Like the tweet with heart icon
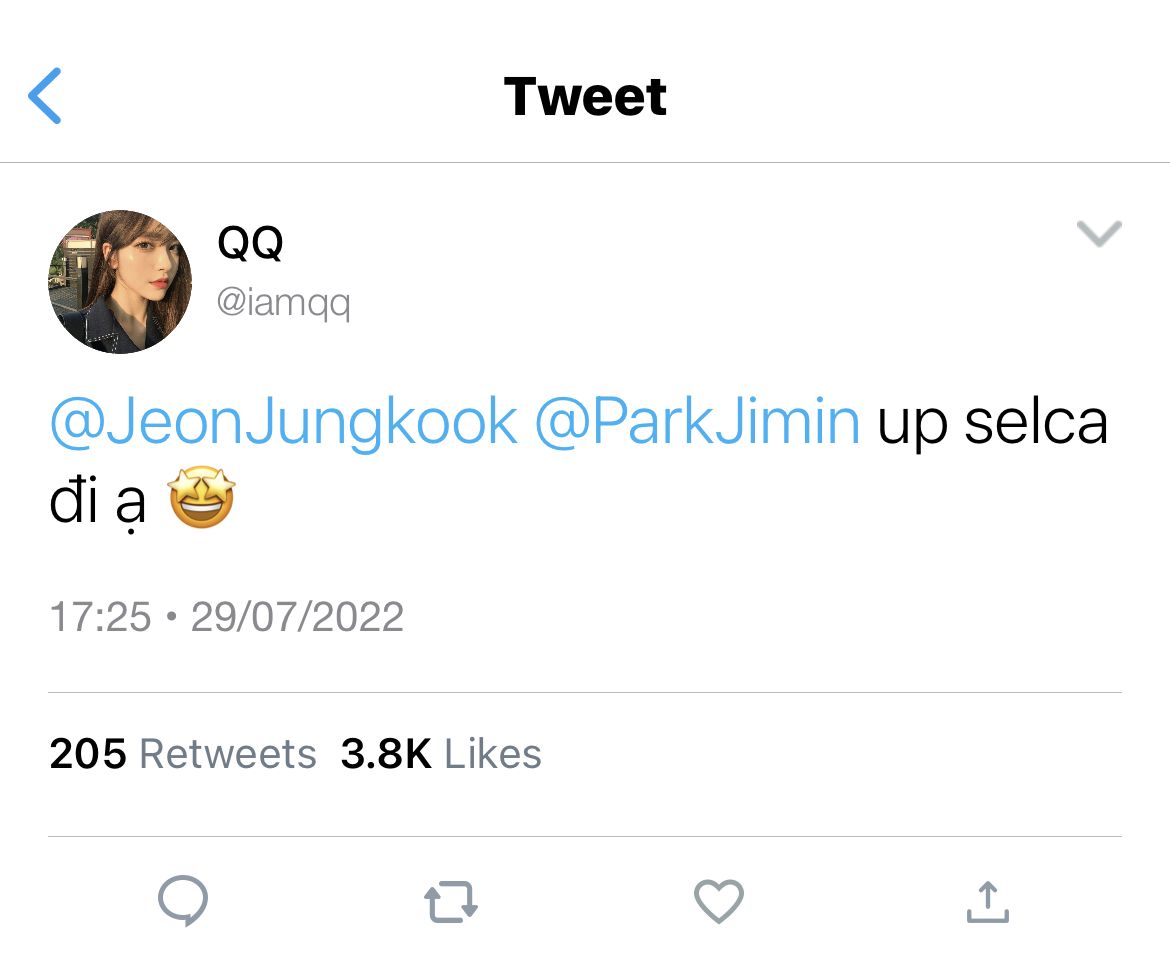The height and width of the screenshot is (965, 1170). click(x=718, y=901)
